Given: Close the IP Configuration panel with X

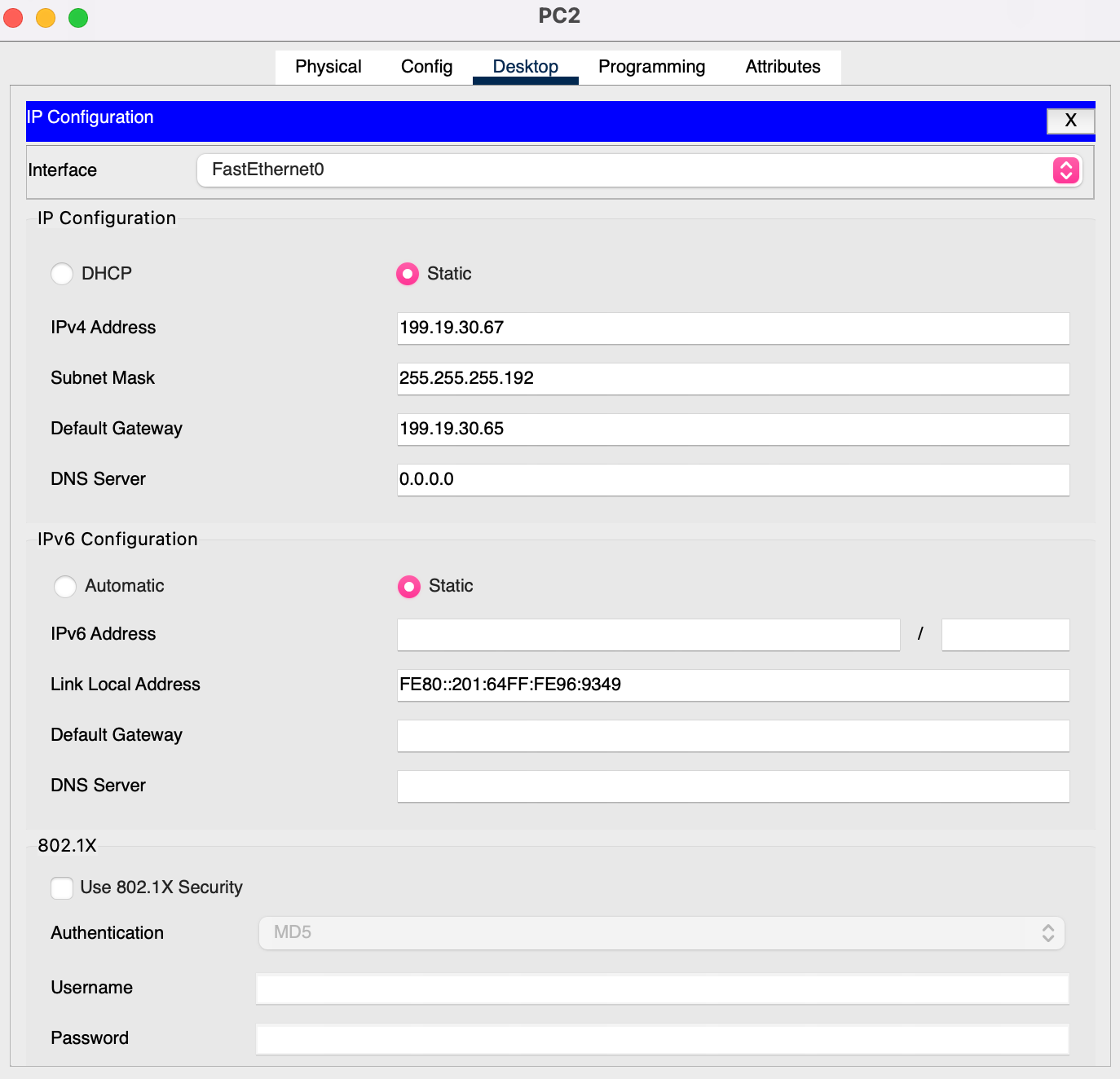Looking at the screenshot, I should 1070,121.
